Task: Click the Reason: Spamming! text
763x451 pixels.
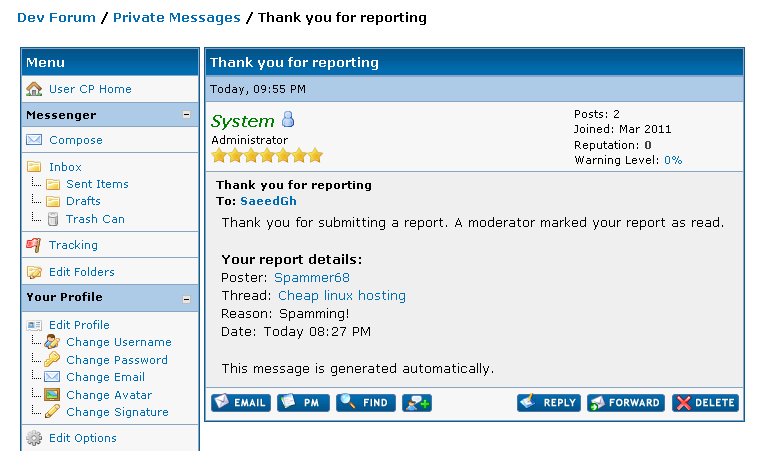Action: [285, 314]
